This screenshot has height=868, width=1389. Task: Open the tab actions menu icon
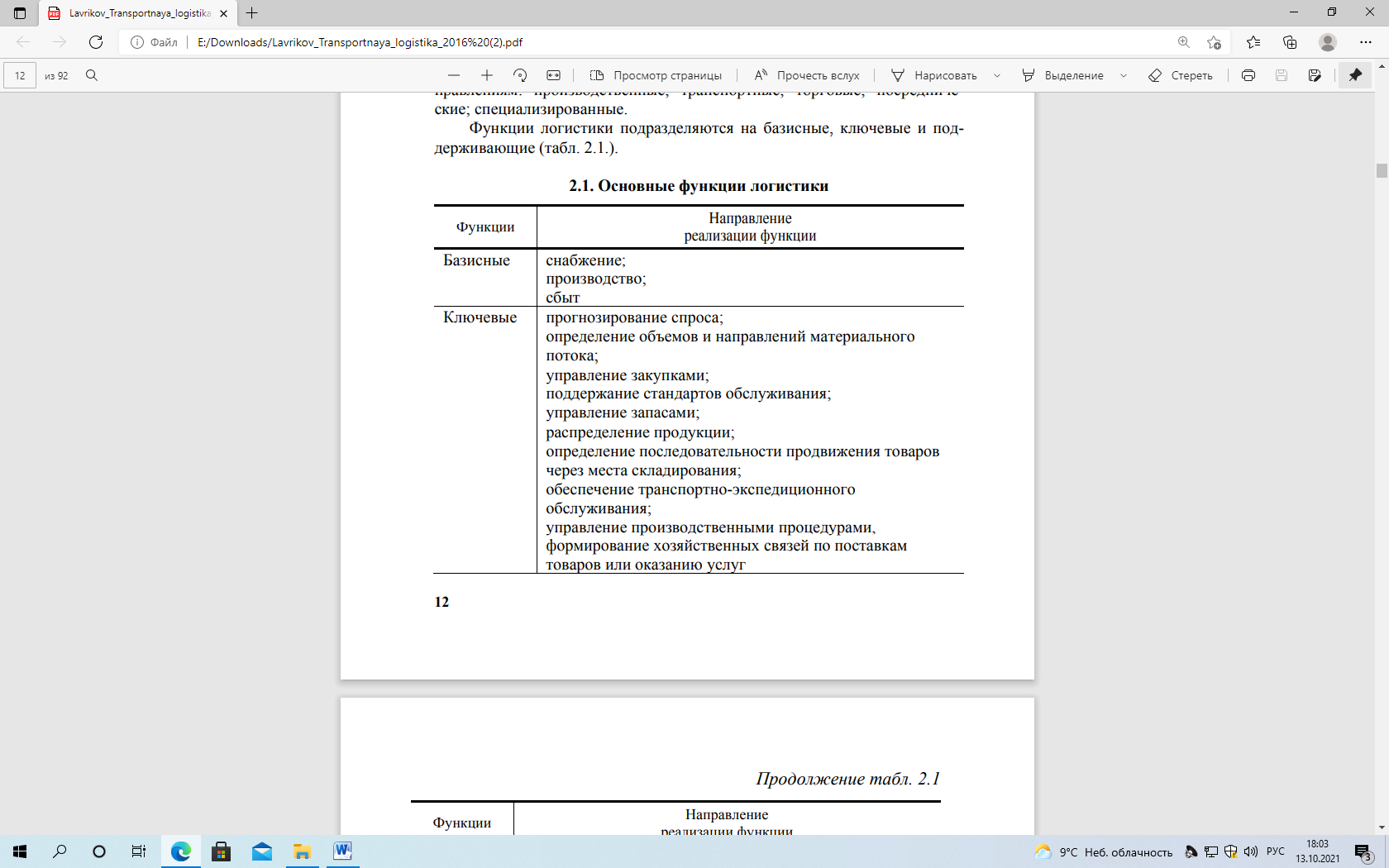click(x=20, y=13)
